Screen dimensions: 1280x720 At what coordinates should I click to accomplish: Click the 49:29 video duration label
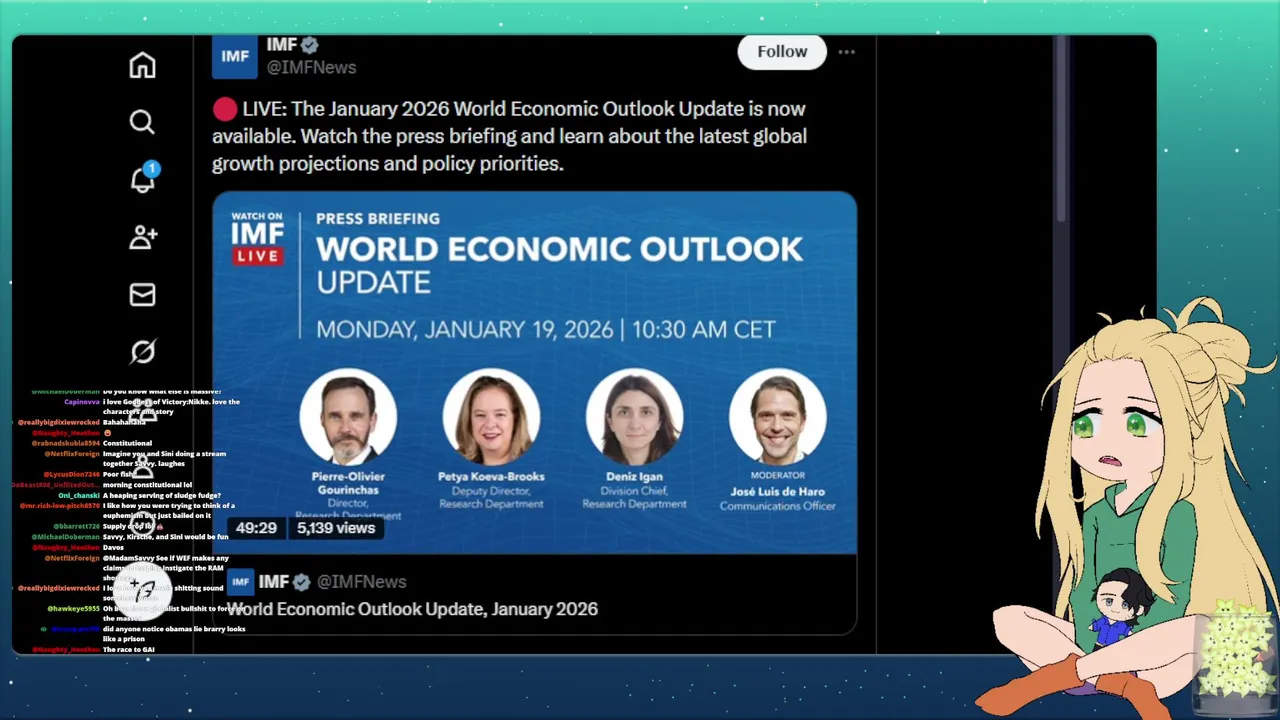pos(256,528)
